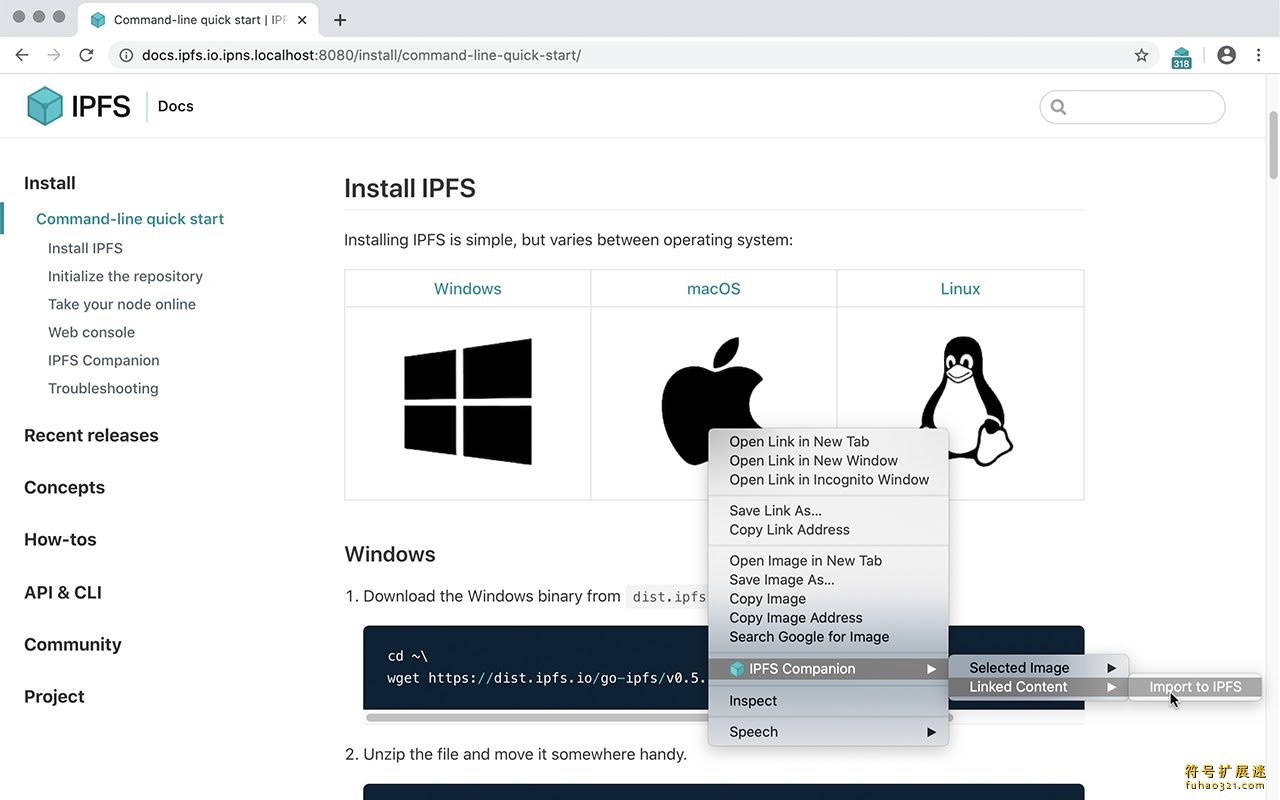1280x800 pixels.
Task: Click the Install IPFS page heading
Action: (x=410, y=188)
